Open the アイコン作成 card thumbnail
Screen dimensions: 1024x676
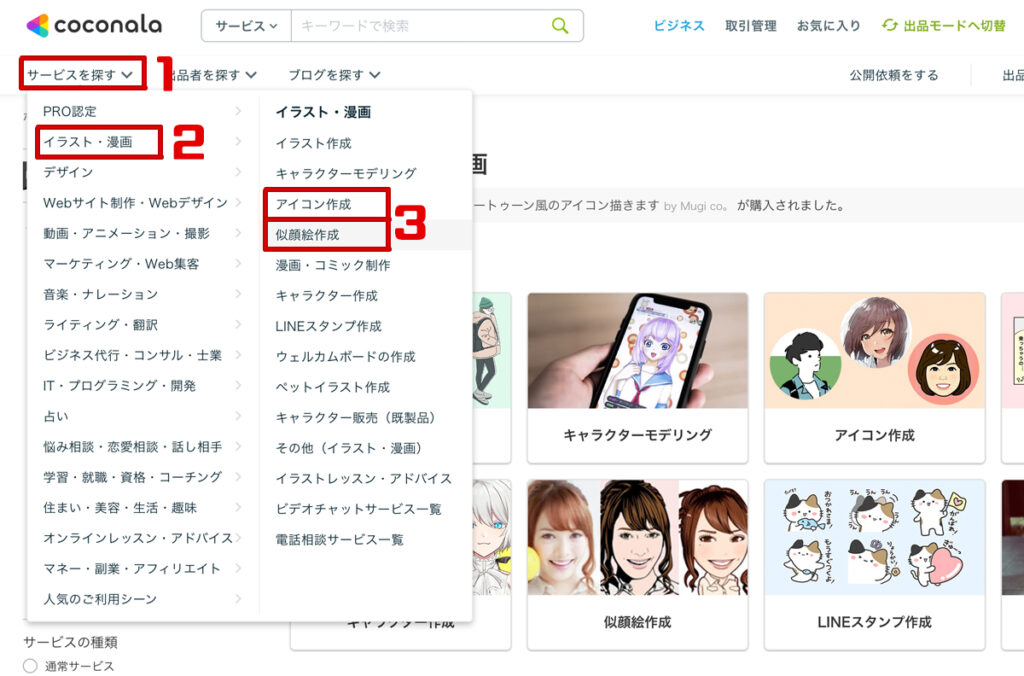click(874, 351)
